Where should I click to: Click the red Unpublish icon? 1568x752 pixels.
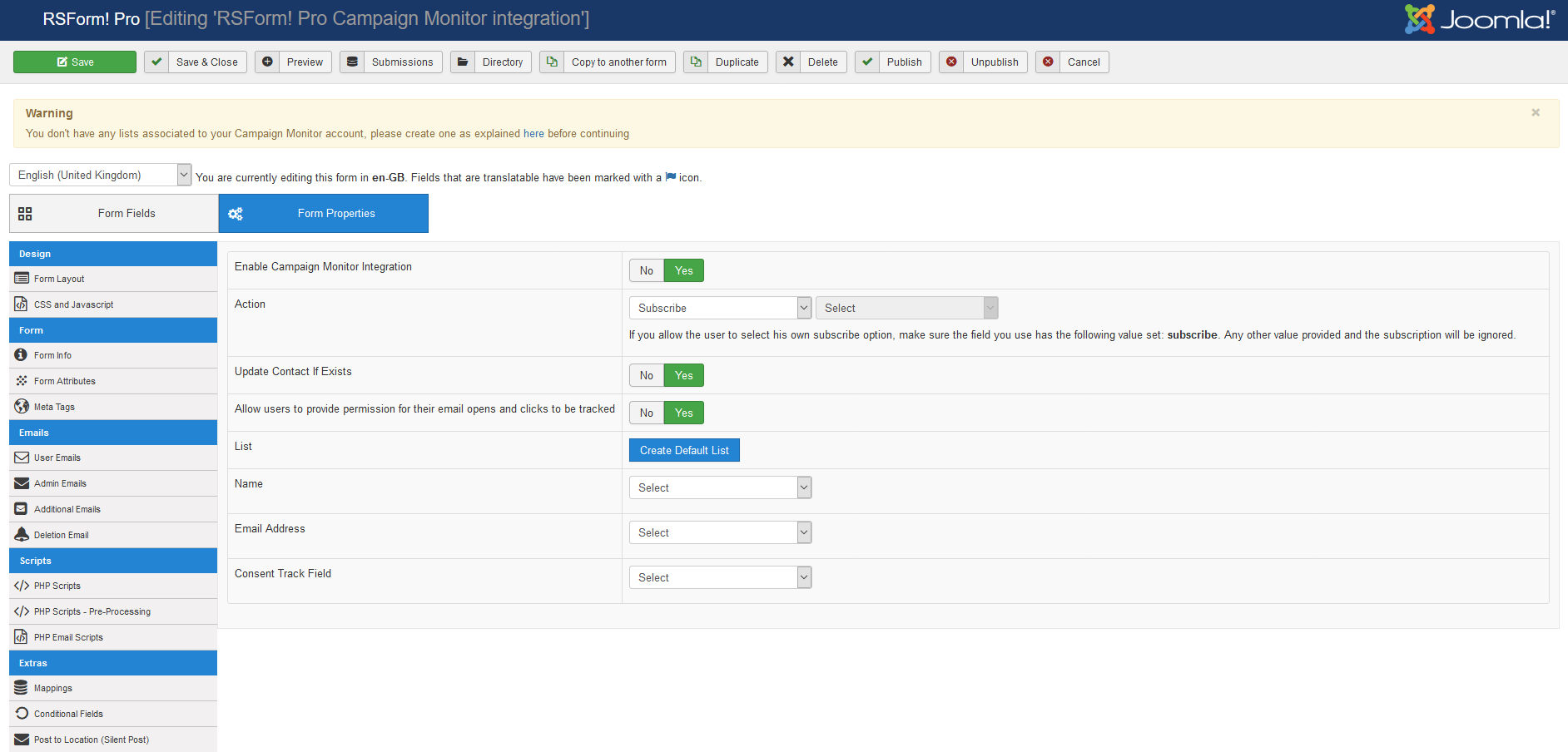pos(951,62)
